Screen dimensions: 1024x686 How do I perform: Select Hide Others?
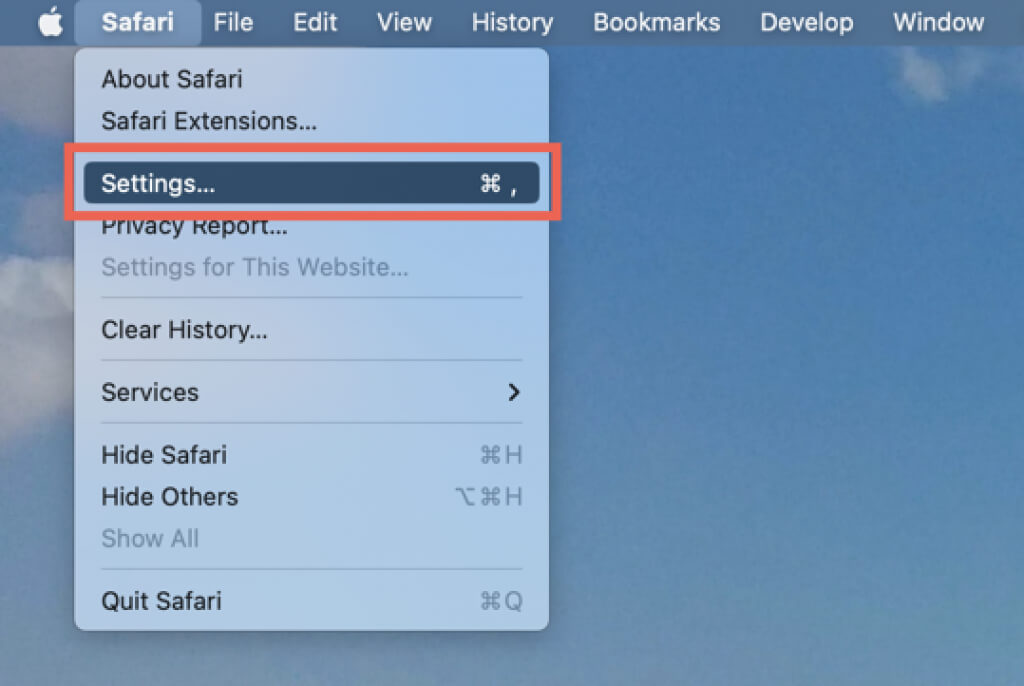312,497
